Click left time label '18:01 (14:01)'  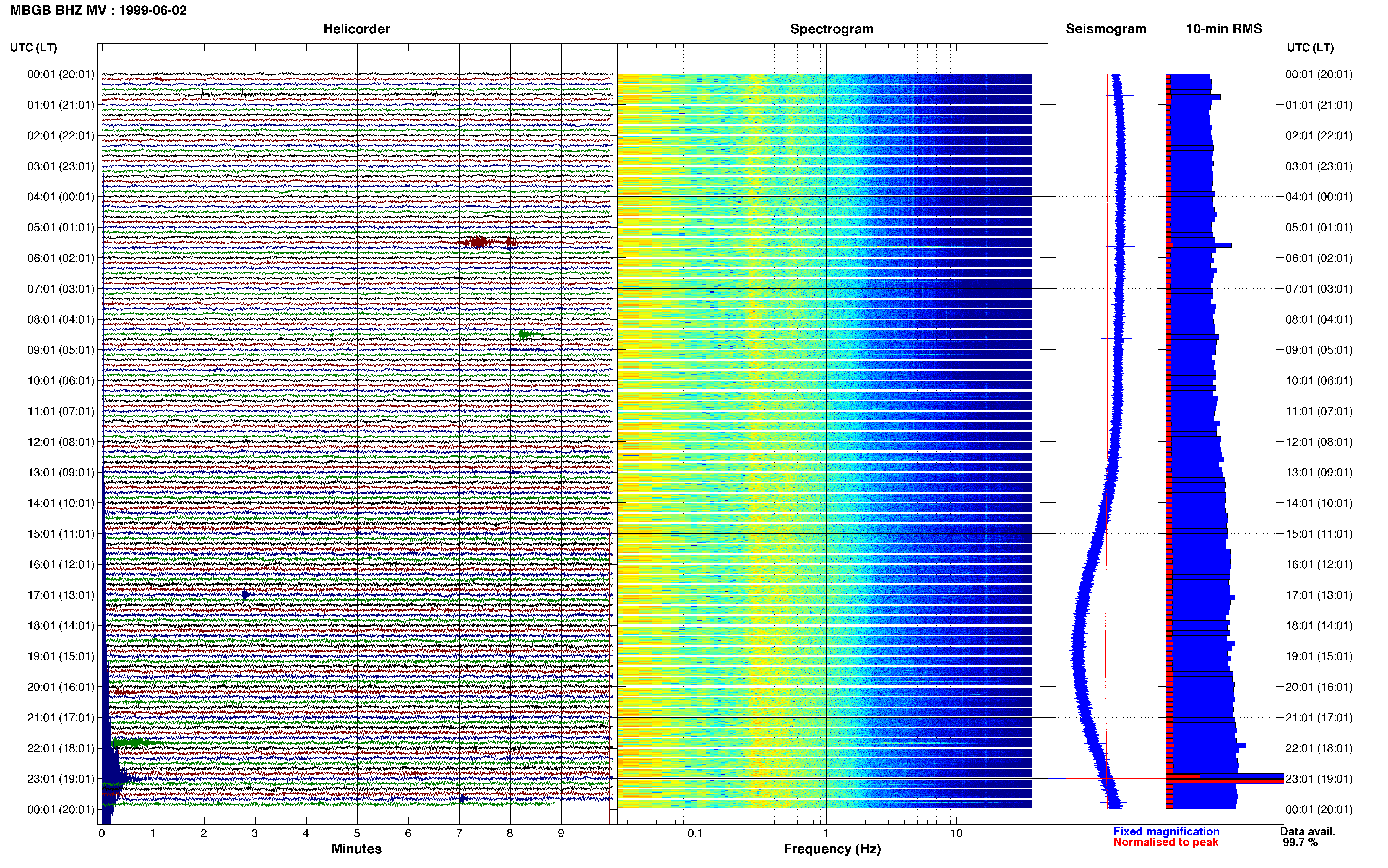[x=61, y=626]
